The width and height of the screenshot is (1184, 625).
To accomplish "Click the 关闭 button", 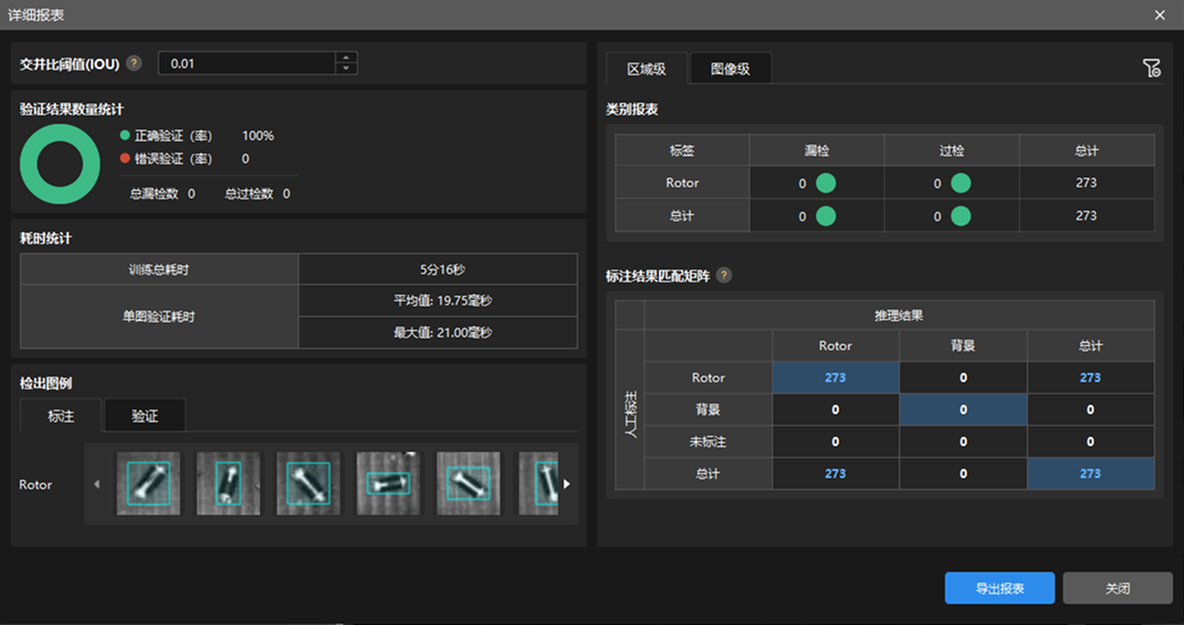I will tap(1118, 588).
